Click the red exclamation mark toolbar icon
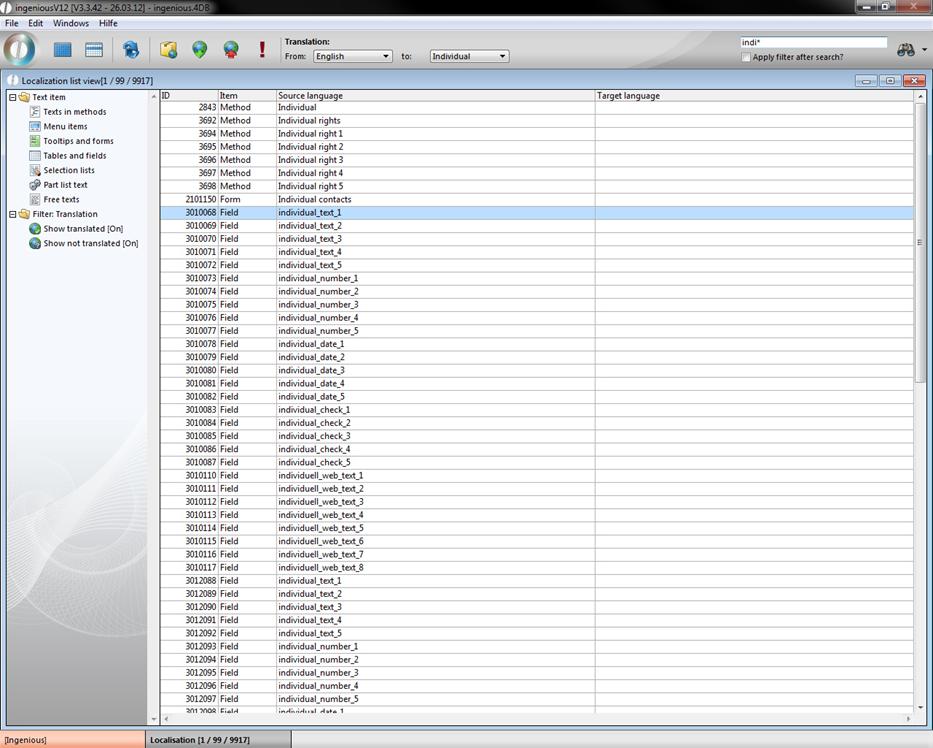Image resolution: width=933 pixels, height=748 pixels. click(262, 49)
